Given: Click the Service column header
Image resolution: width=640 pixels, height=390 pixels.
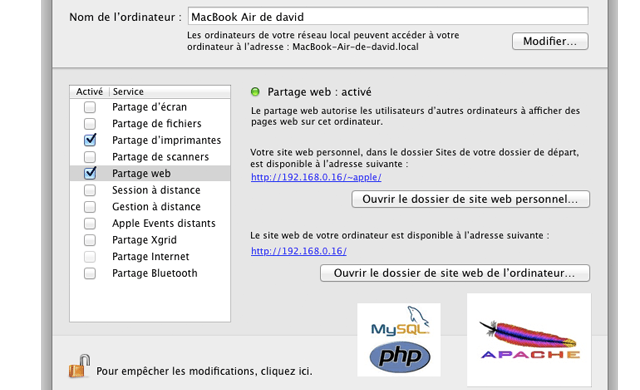Looking at the screenshot, I should click(x=170, y=92).
